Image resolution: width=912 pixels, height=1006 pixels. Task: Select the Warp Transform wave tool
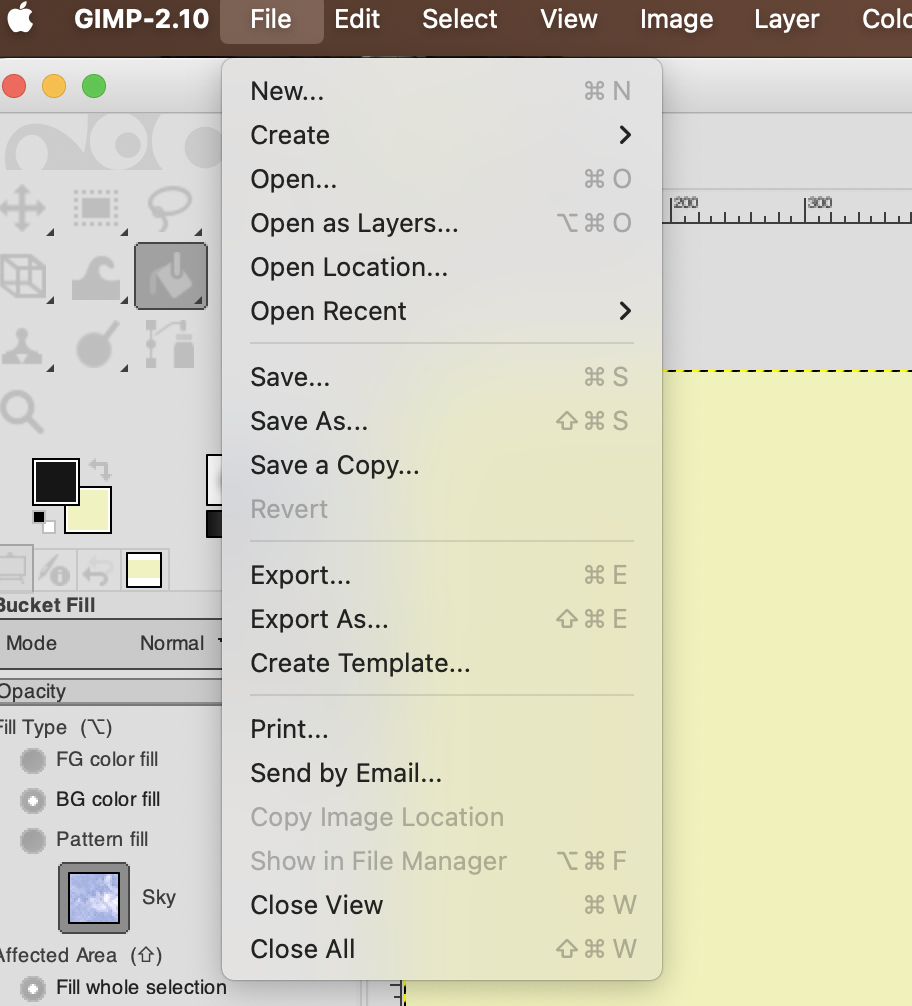click(96, 277)
